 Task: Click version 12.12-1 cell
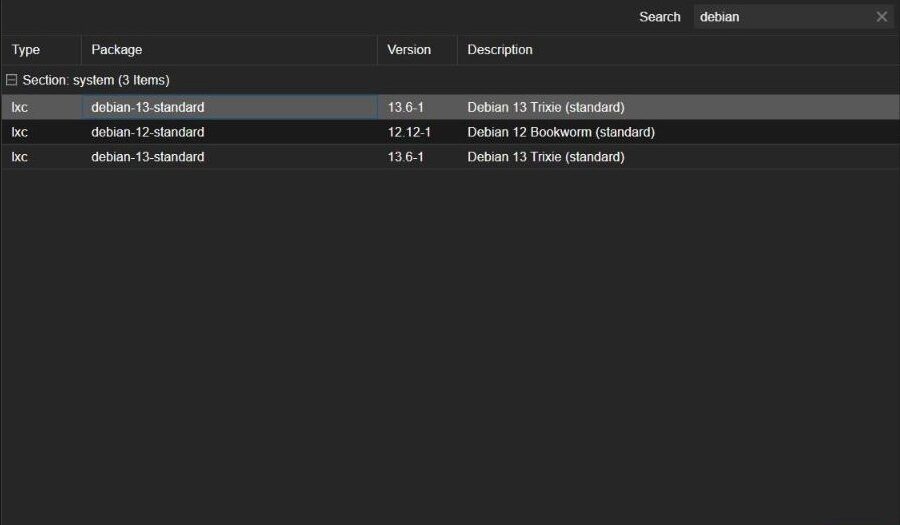pos(417,132)
